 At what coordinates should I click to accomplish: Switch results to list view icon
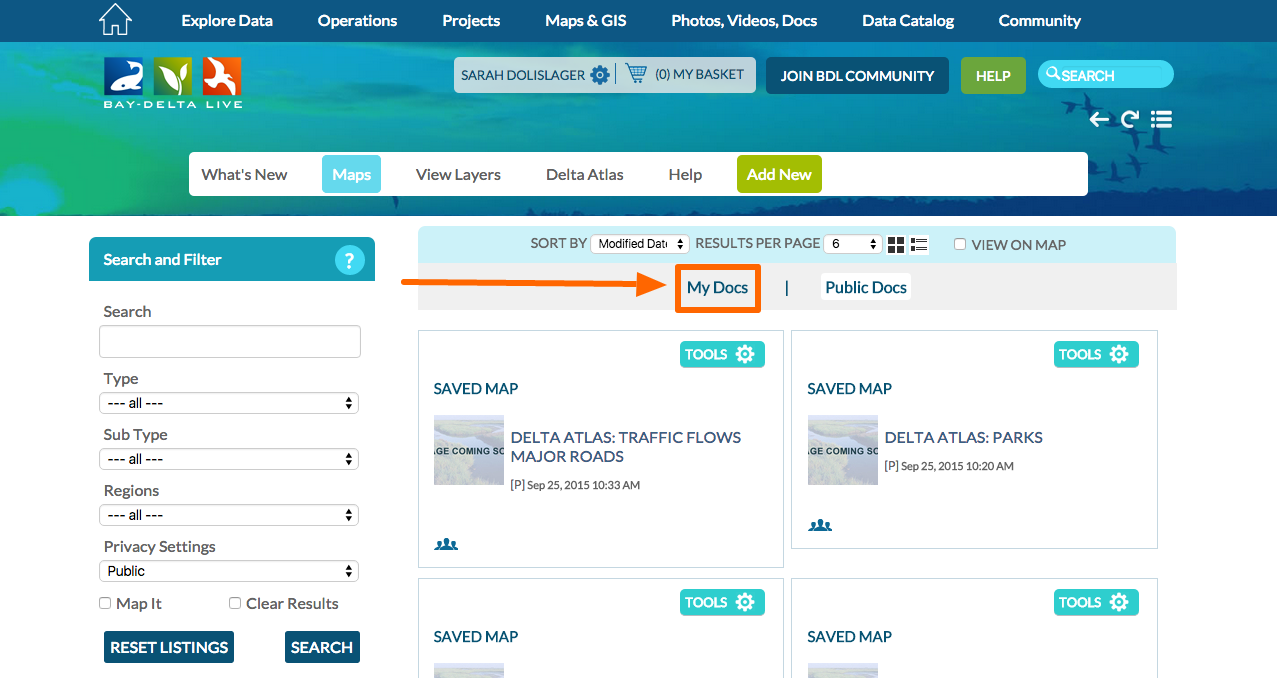919,245
